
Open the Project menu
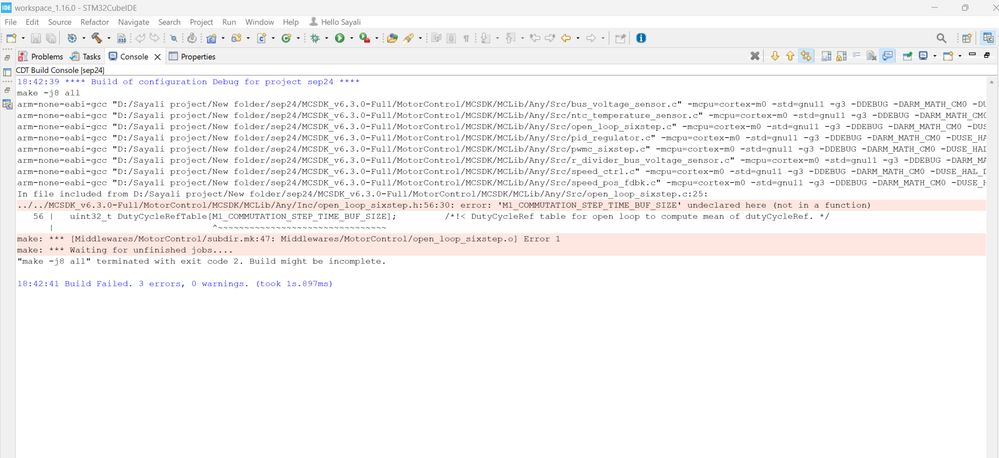[201, 22]
